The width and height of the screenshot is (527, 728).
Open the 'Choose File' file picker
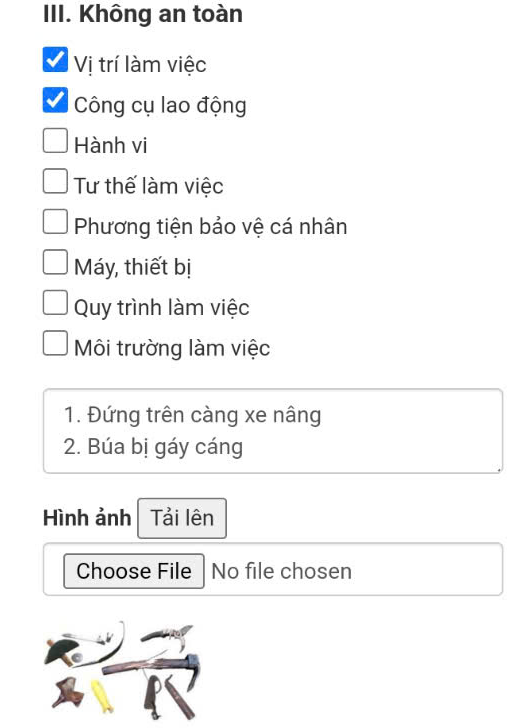(x=134, y=571)
